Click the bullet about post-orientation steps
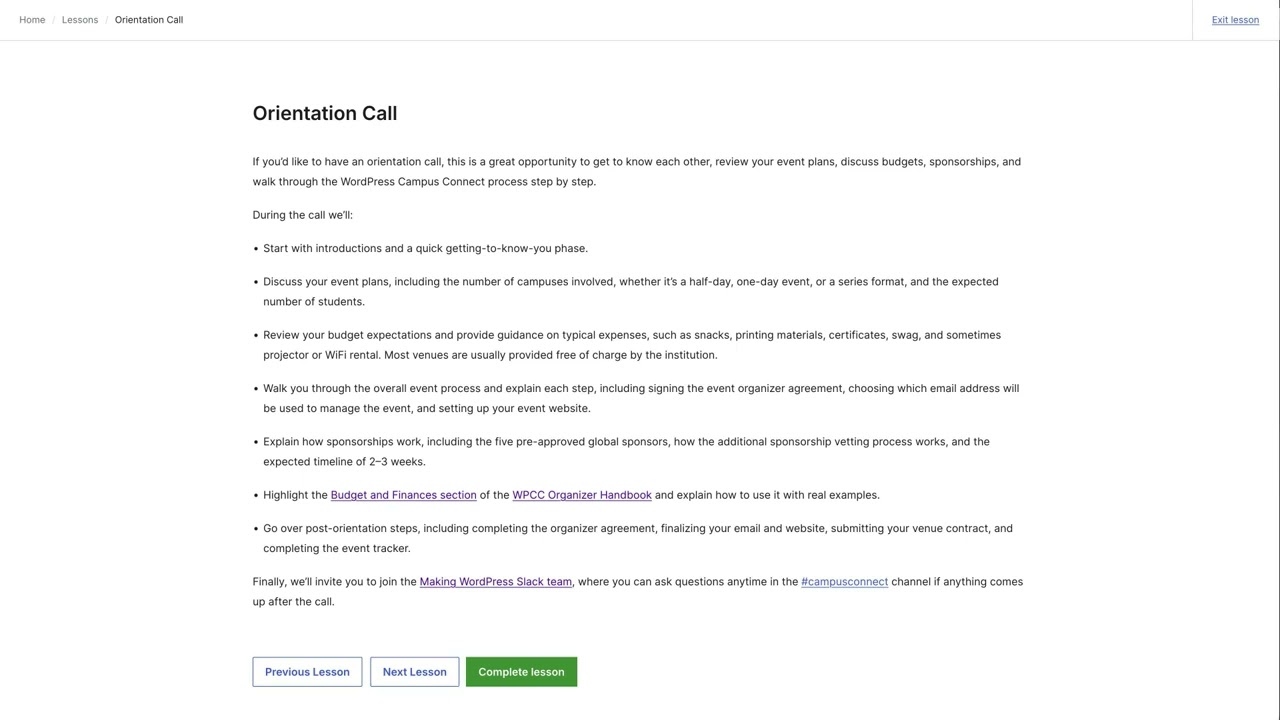Image resolution: width=1280 pixels, height=720 pixels. (637, 538)
